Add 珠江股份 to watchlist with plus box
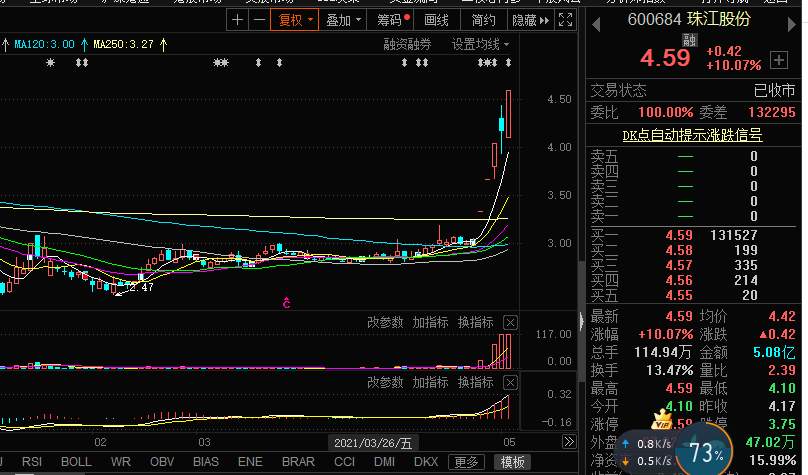 click(779, 60)
